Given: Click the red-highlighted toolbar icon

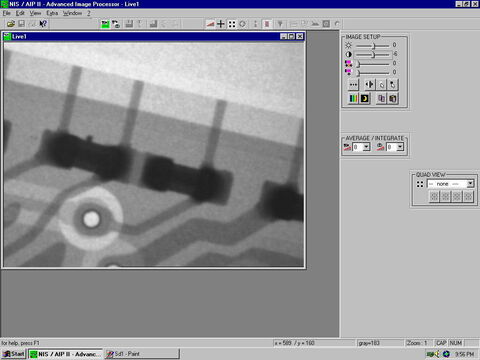Looking at the screenshot, I should [x=267, y=24].
